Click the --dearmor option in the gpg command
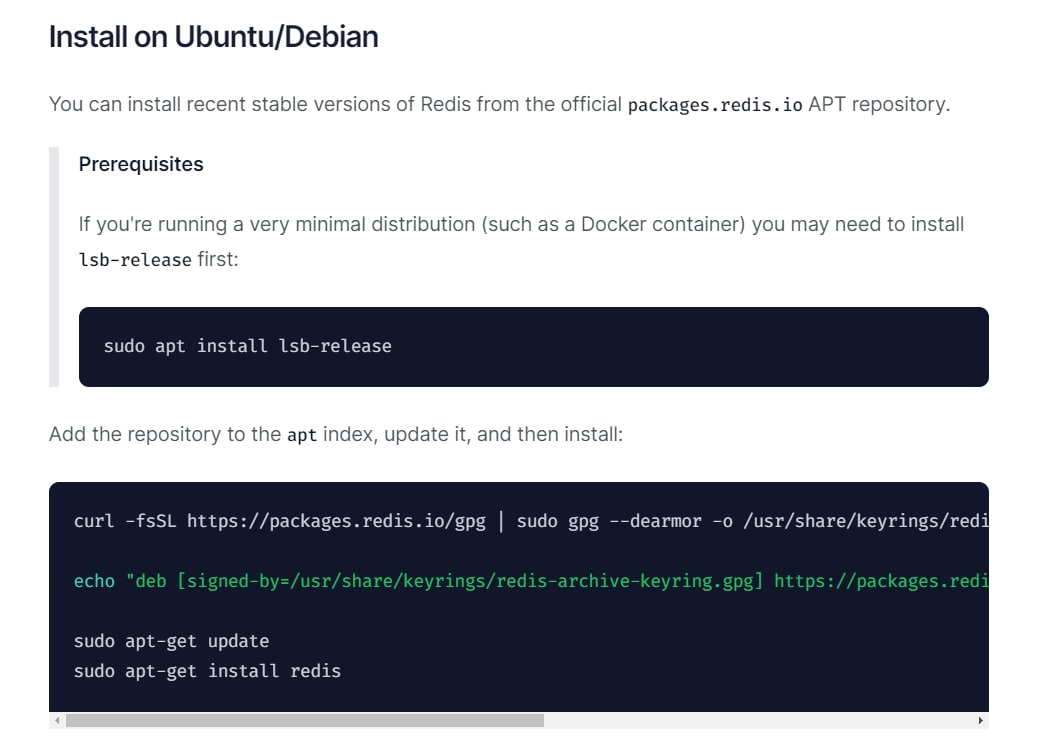This screenshot has width=1063, height=749. 655,521
